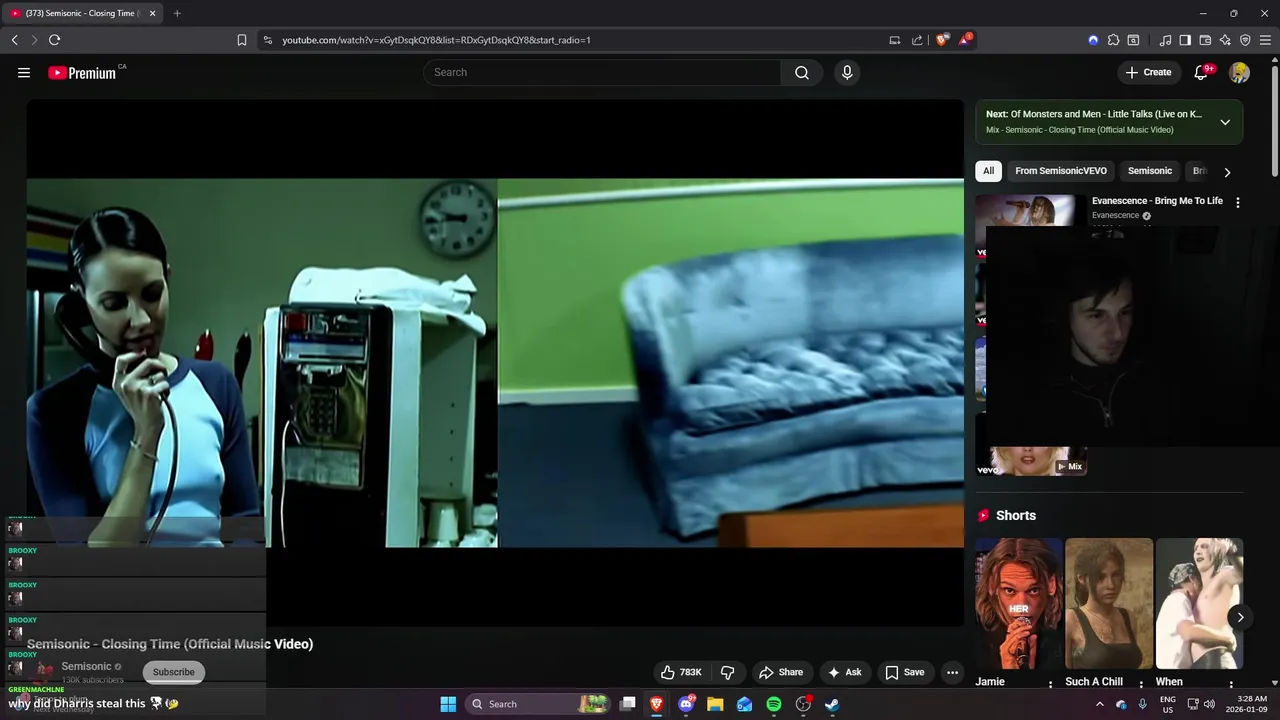Toggle Windows Task View

(x=627, y=704)
